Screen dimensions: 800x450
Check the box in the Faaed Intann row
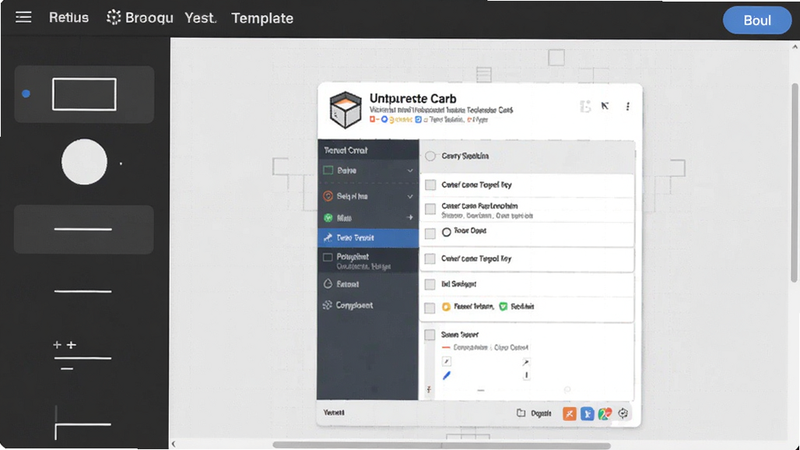pyautogui.click(x=430, y=308)
